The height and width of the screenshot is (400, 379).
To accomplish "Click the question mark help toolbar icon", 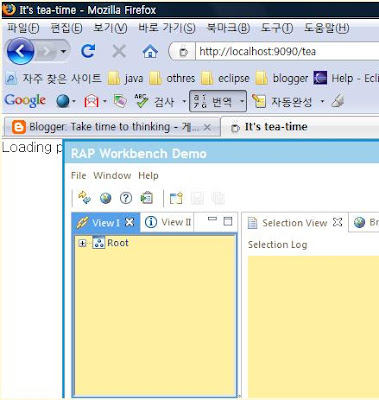I will coord(126,198).
